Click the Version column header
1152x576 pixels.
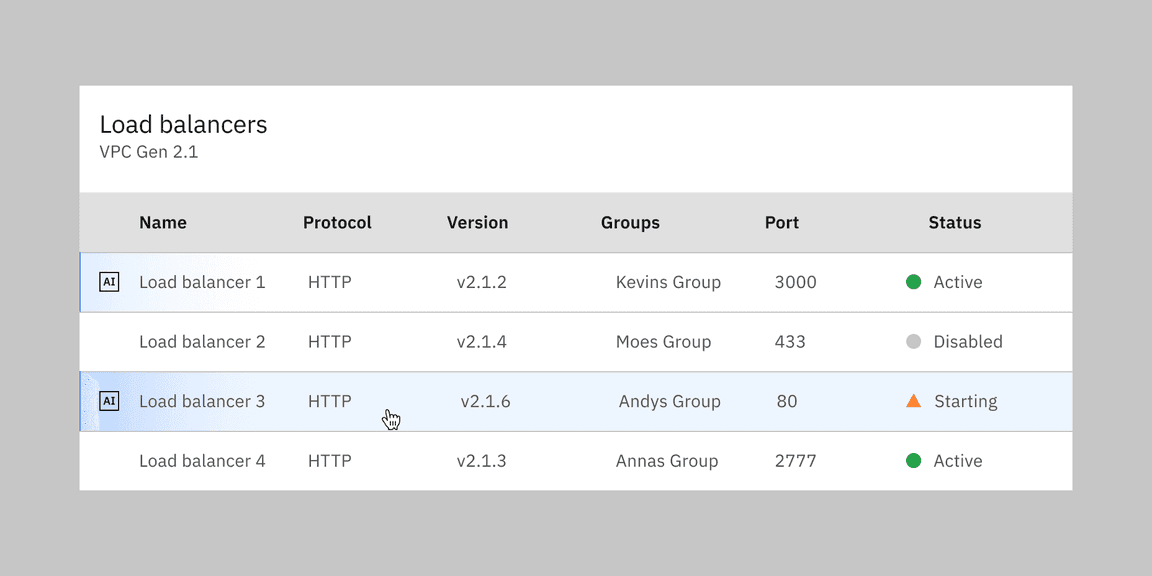477,223
